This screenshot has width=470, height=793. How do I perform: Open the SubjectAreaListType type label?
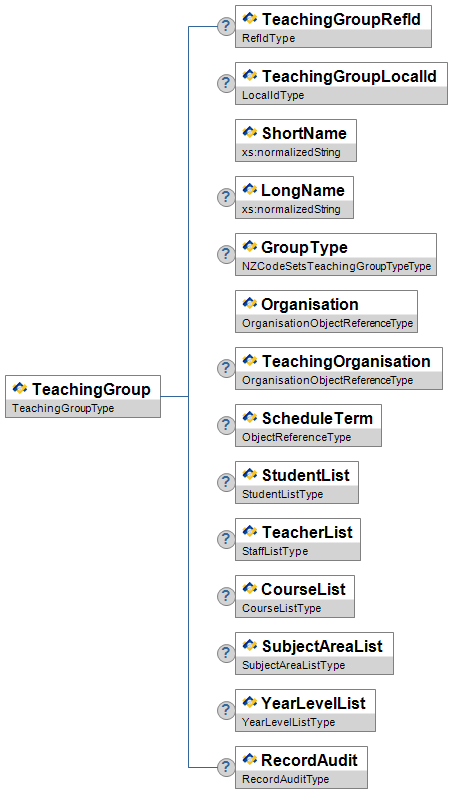coord(293,665)
